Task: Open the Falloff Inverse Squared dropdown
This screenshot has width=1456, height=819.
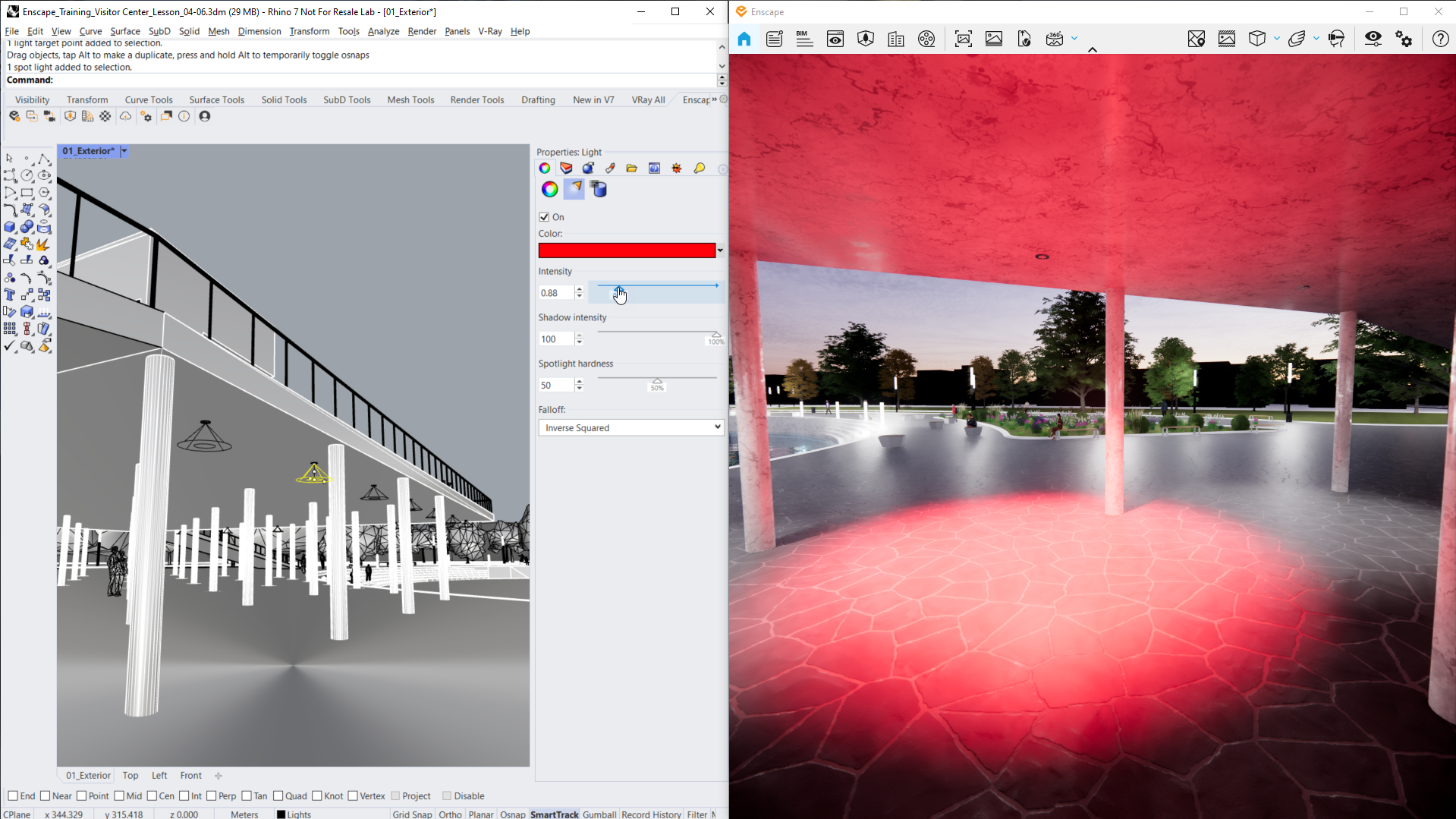Action: click(631, 427)
